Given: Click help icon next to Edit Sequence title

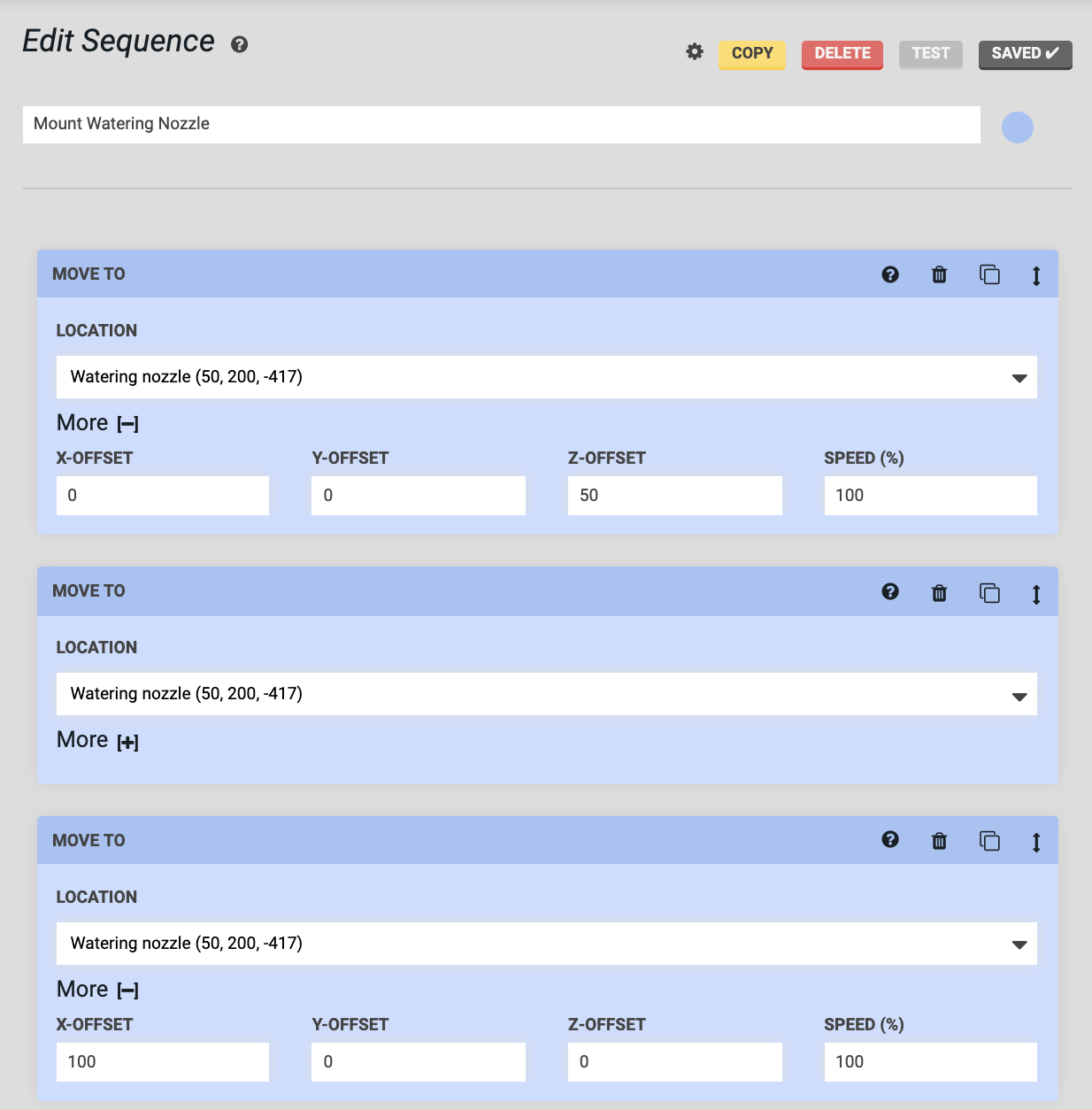Looking at the screenshot, I should pyautogui.click(x=239, y=44).
